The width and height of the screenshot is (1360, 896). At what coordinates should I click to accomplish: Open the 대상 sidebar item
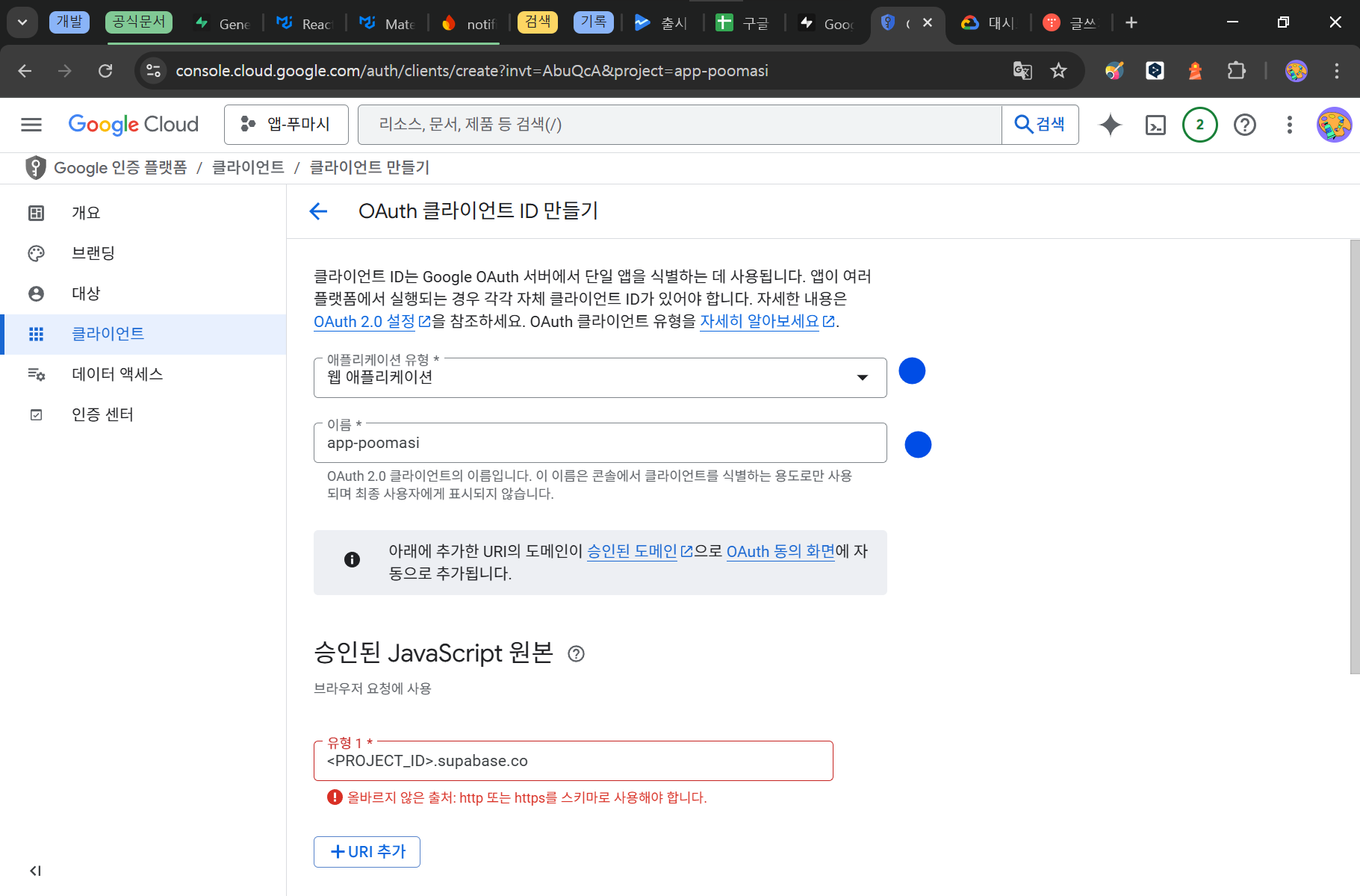[x=143, y=293]
